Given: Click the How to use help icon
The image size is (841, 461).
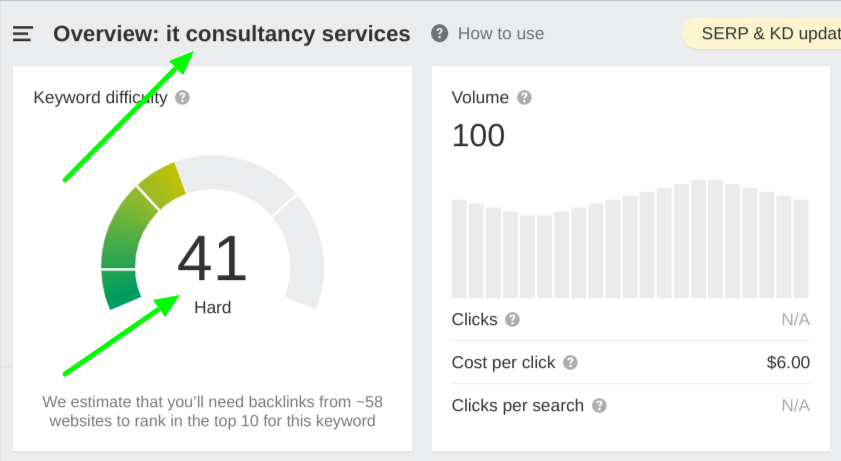Looking at the screenshot, I should (439, 34).
